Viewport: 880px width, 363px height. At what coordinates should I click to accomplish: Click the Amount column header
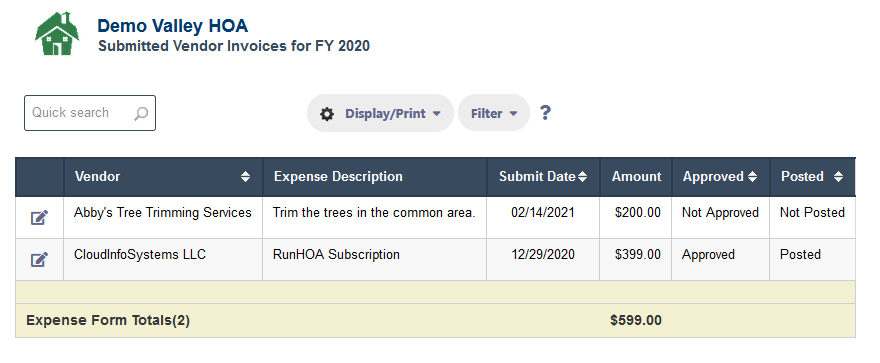click(636, 177)
